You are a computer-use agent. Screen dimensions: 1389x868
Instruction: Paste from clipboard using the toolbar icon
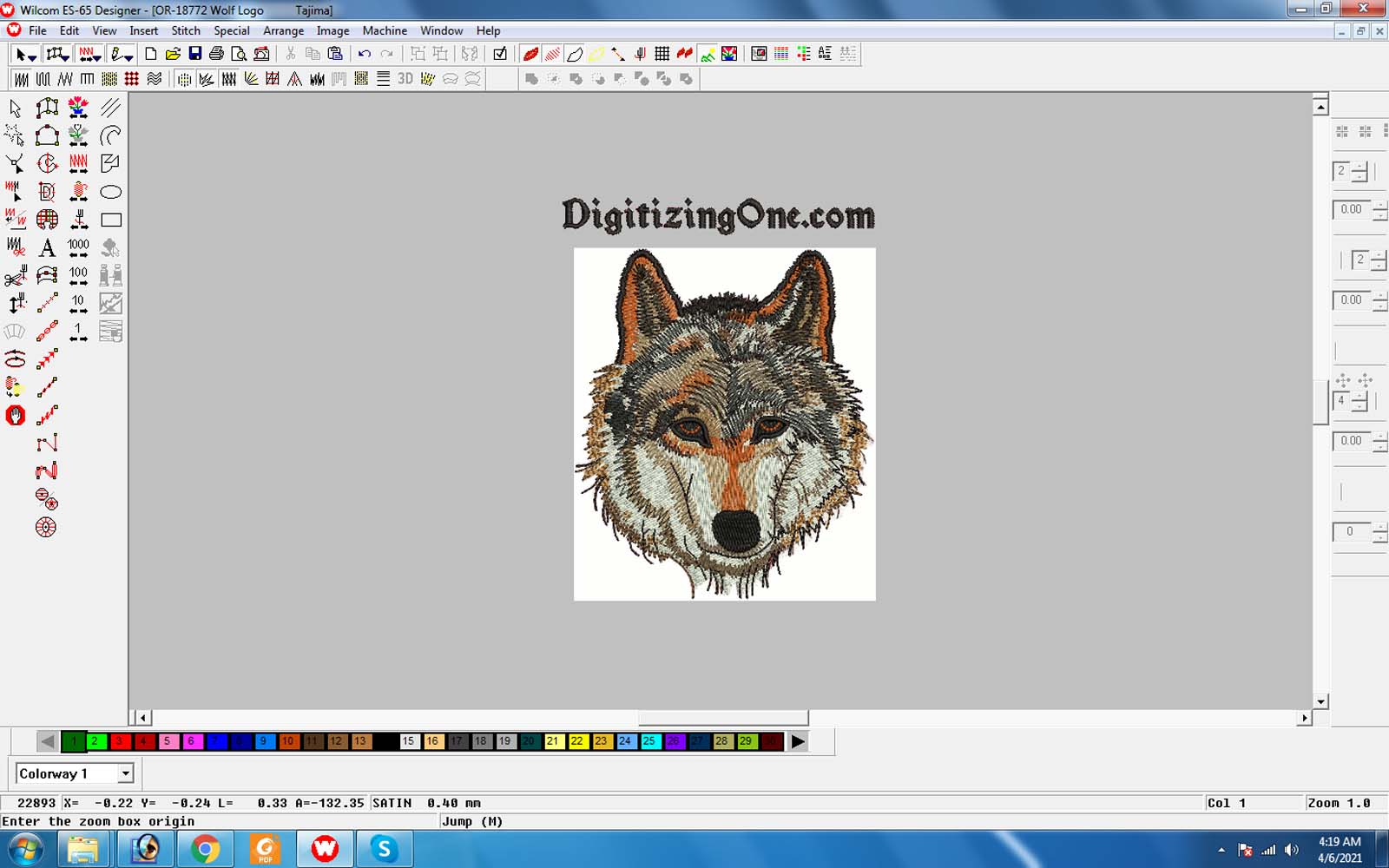click(x=336, y=54)
